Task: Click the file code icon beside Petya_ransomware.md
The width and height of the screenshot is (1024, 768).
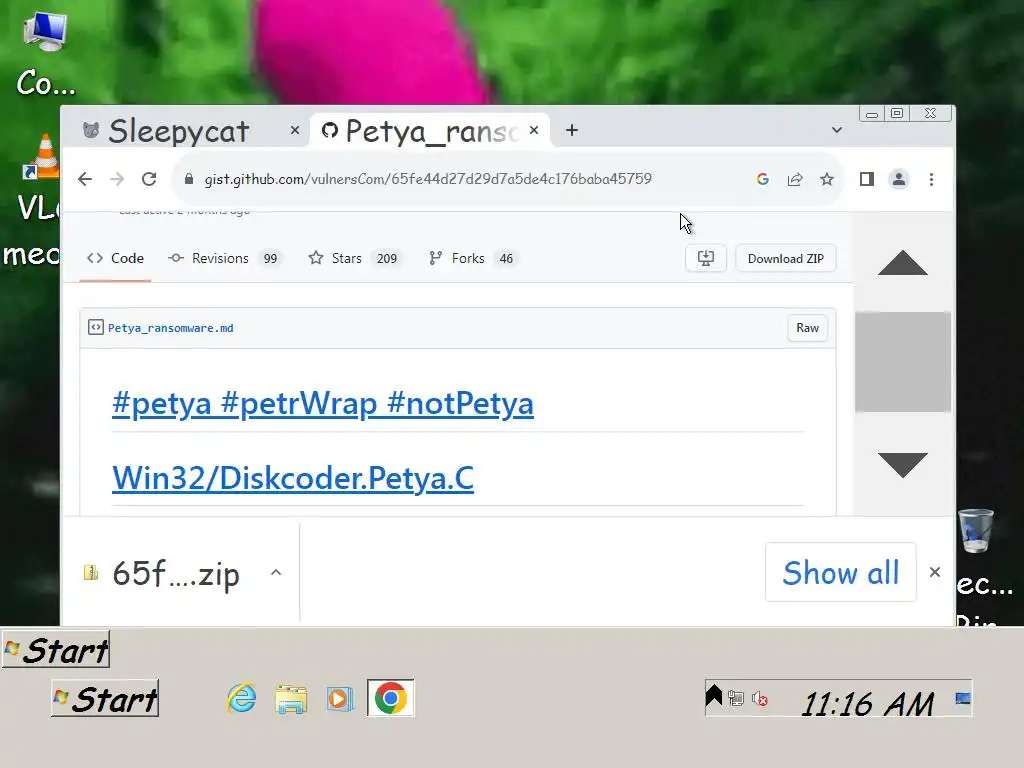Action: tap(95, 327)
